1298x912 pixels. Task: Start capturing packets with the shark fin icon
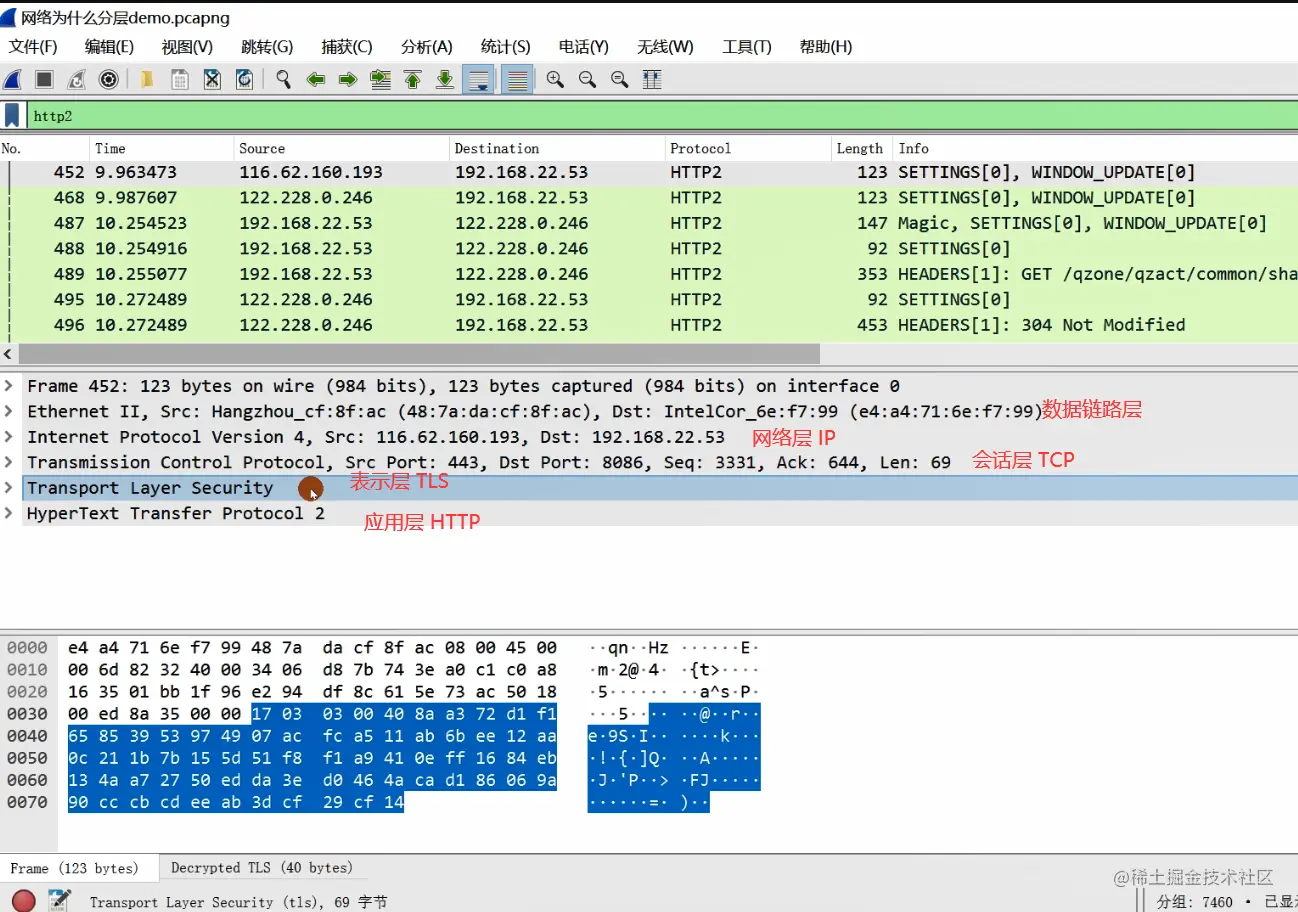[x=12, y=80]
